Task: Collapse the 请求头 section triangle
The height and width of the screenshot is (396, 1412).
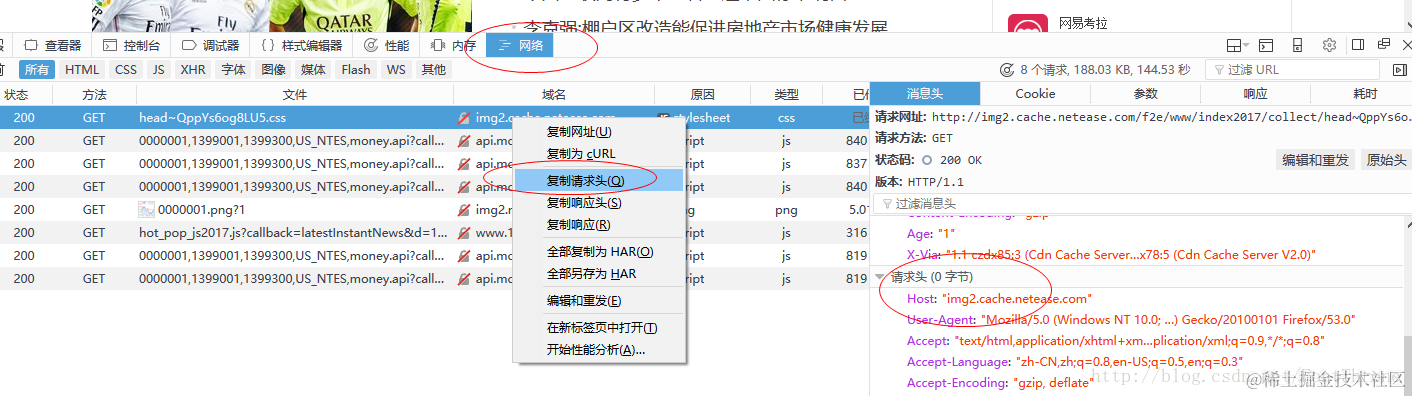Action: coord(880,277)
